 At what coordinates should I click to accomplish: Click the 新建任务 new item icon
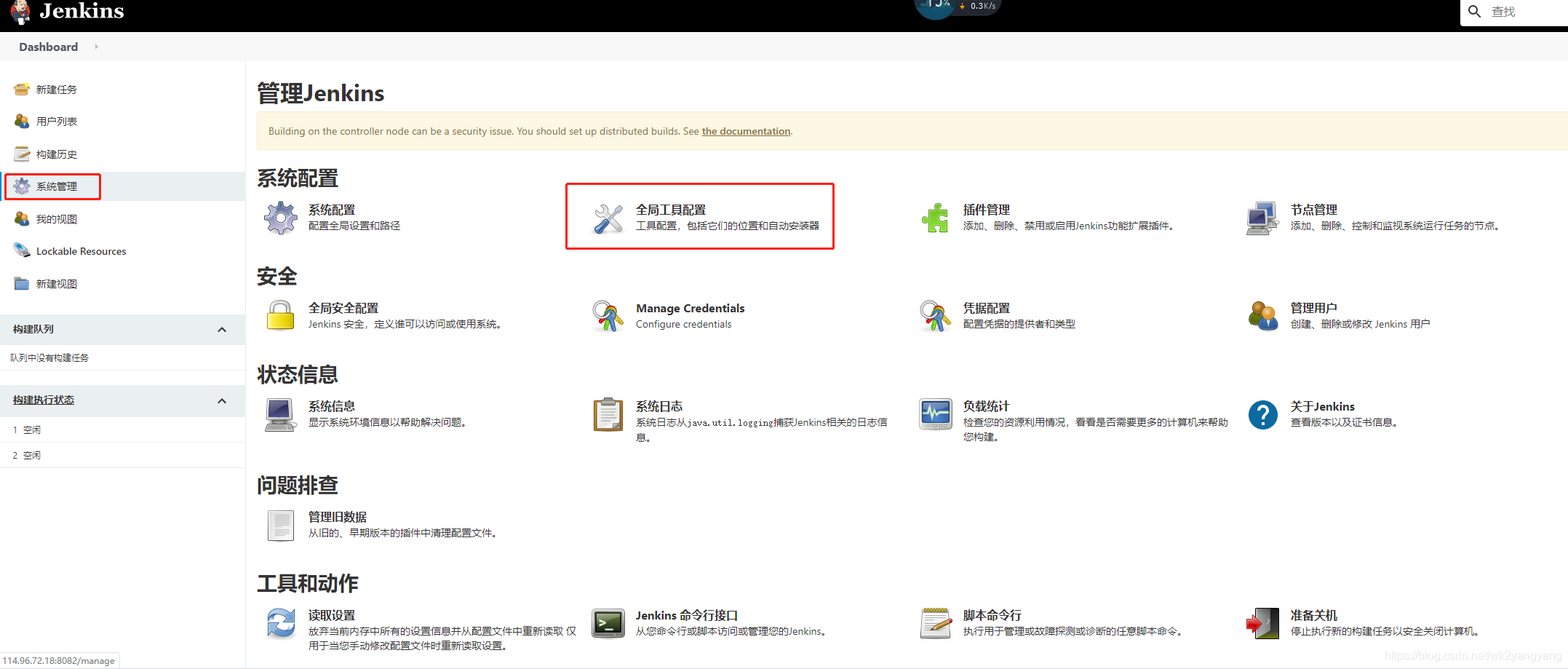tap(22, 89)
